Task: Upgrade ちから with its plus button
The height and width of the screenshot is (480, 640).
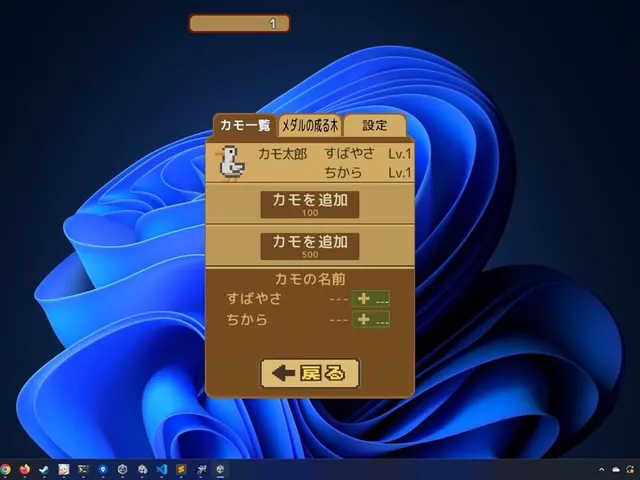Action: (371, 319)
